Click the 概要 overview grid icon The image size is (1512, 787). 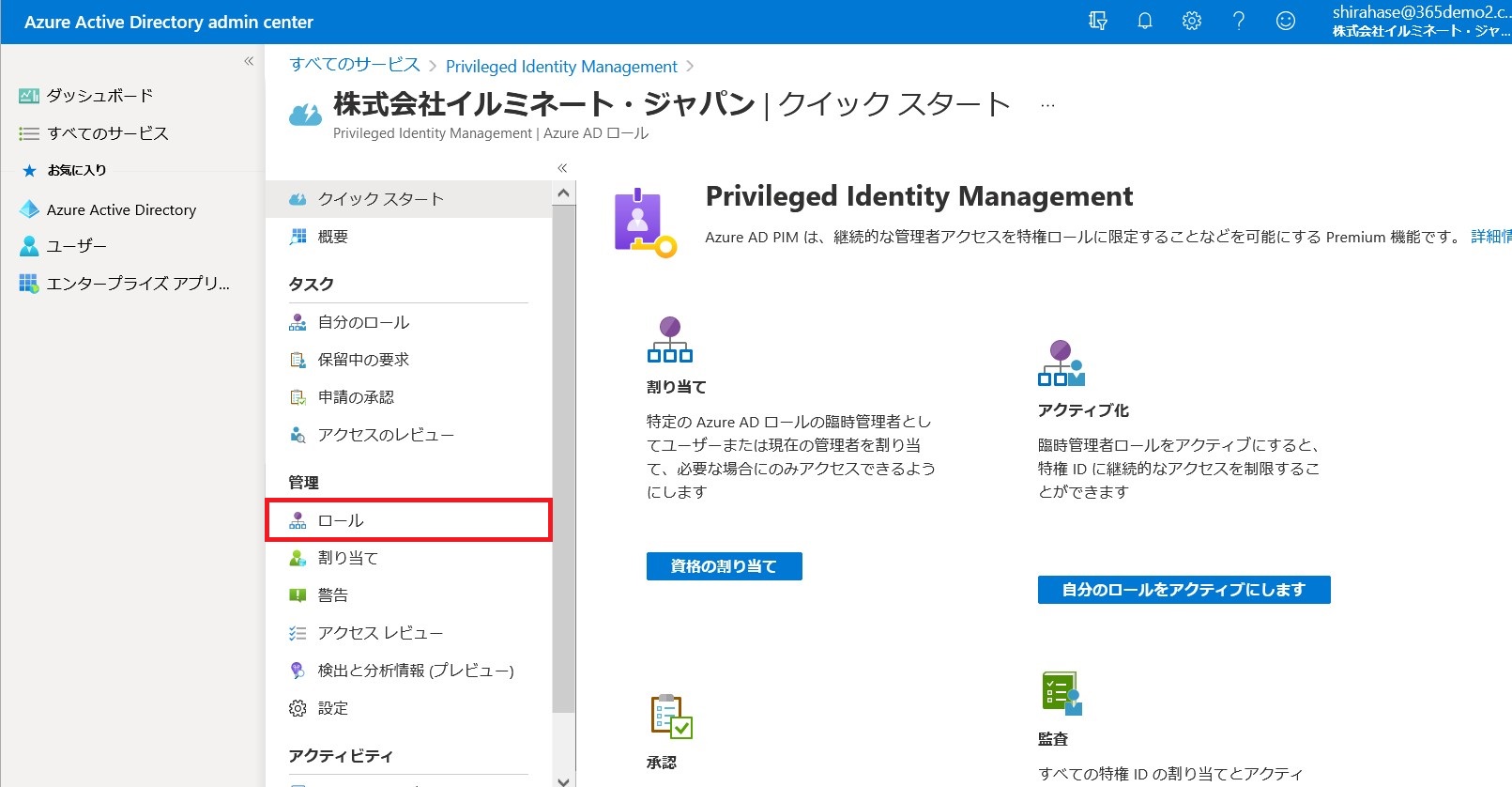[298, 237]
